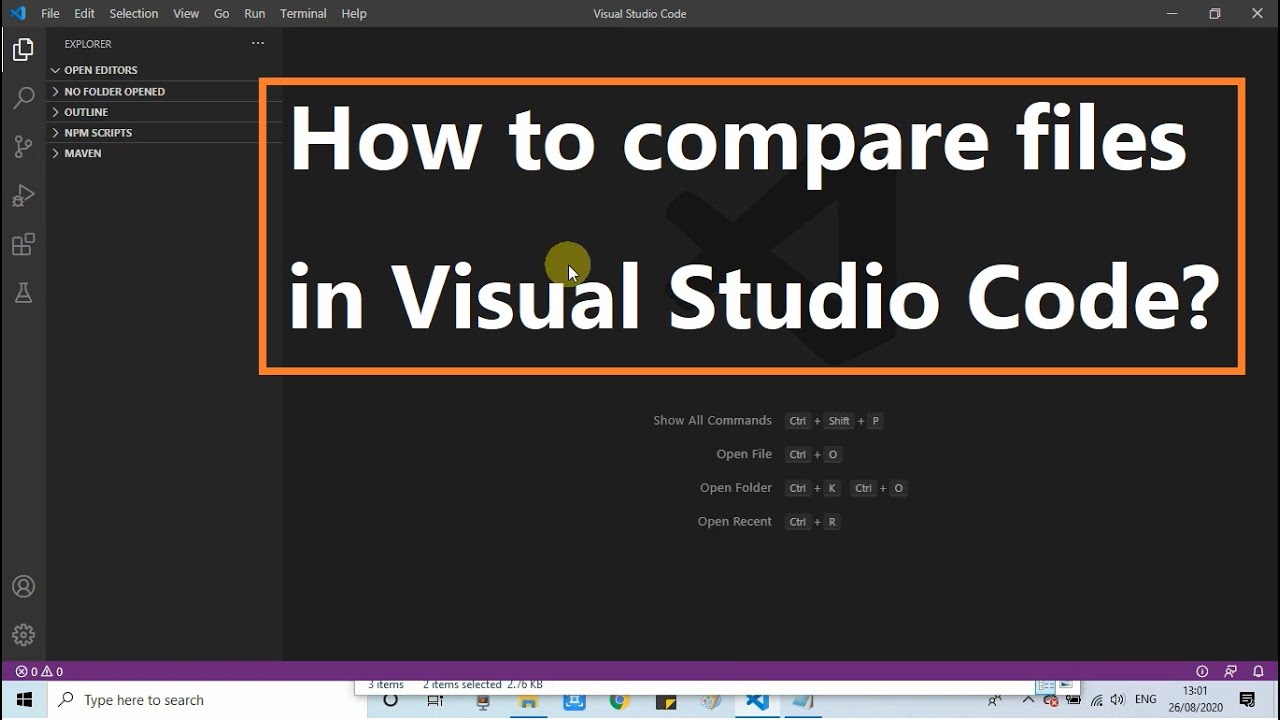Open the Terminal menu
Image resolution: width=1280 pixels, height=720 pixels.
(x=303, y=13)
